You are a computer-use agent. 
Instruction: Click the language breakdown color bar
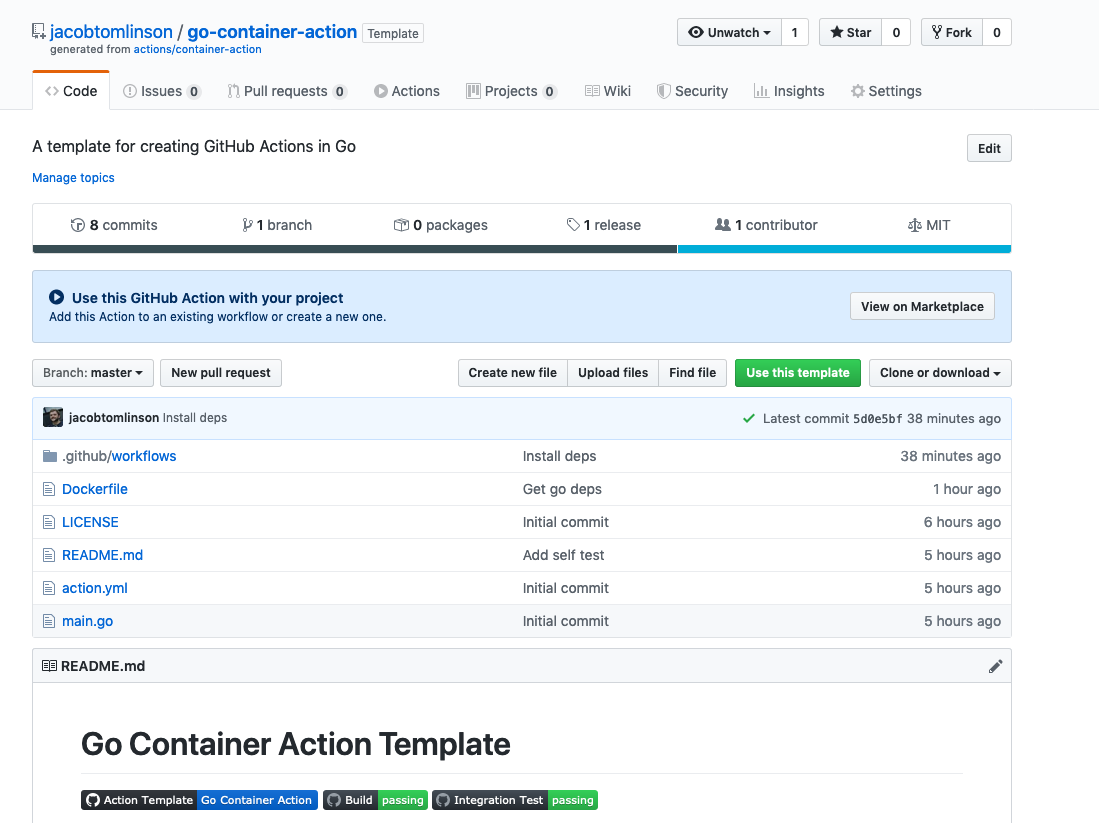[x=521, y=249]
